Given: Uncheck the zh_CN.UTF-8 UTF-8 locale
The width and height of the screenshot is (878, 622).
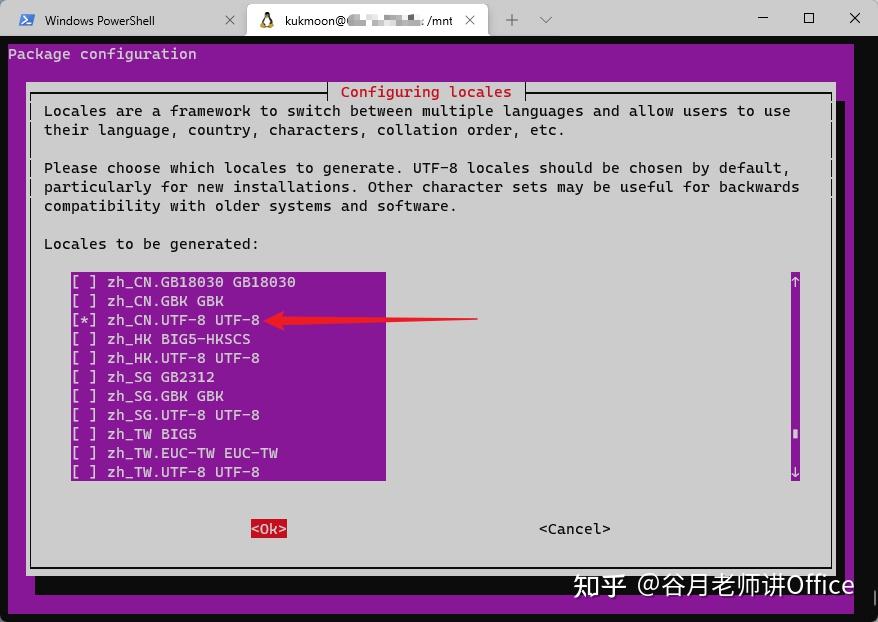Looking at the screenshot, I should click(84, 320).
